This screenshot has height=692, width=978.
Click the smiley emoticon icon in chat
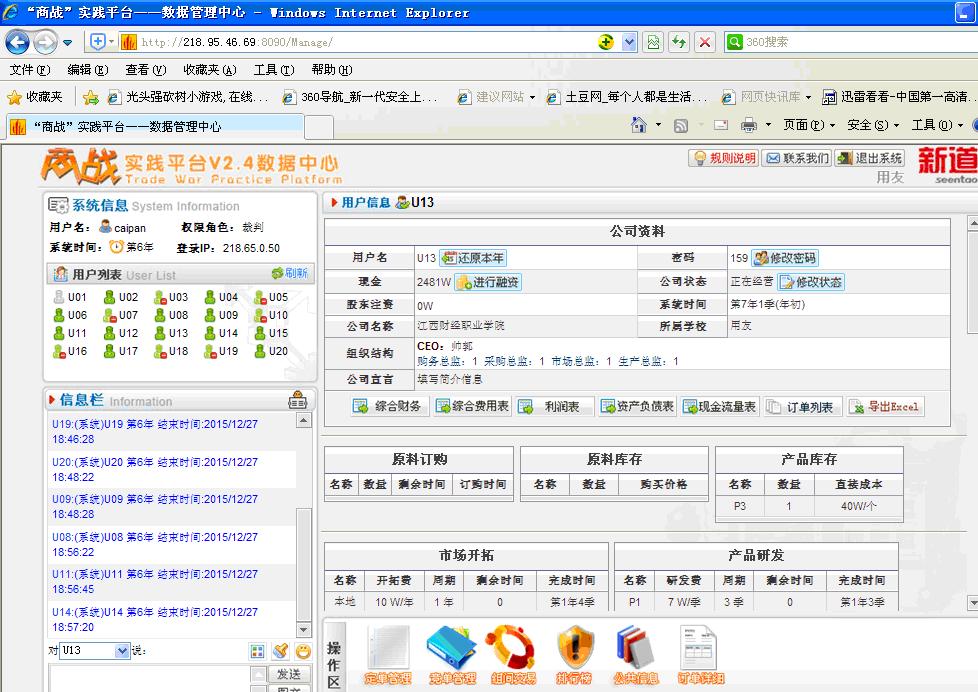tap(303, 651)
